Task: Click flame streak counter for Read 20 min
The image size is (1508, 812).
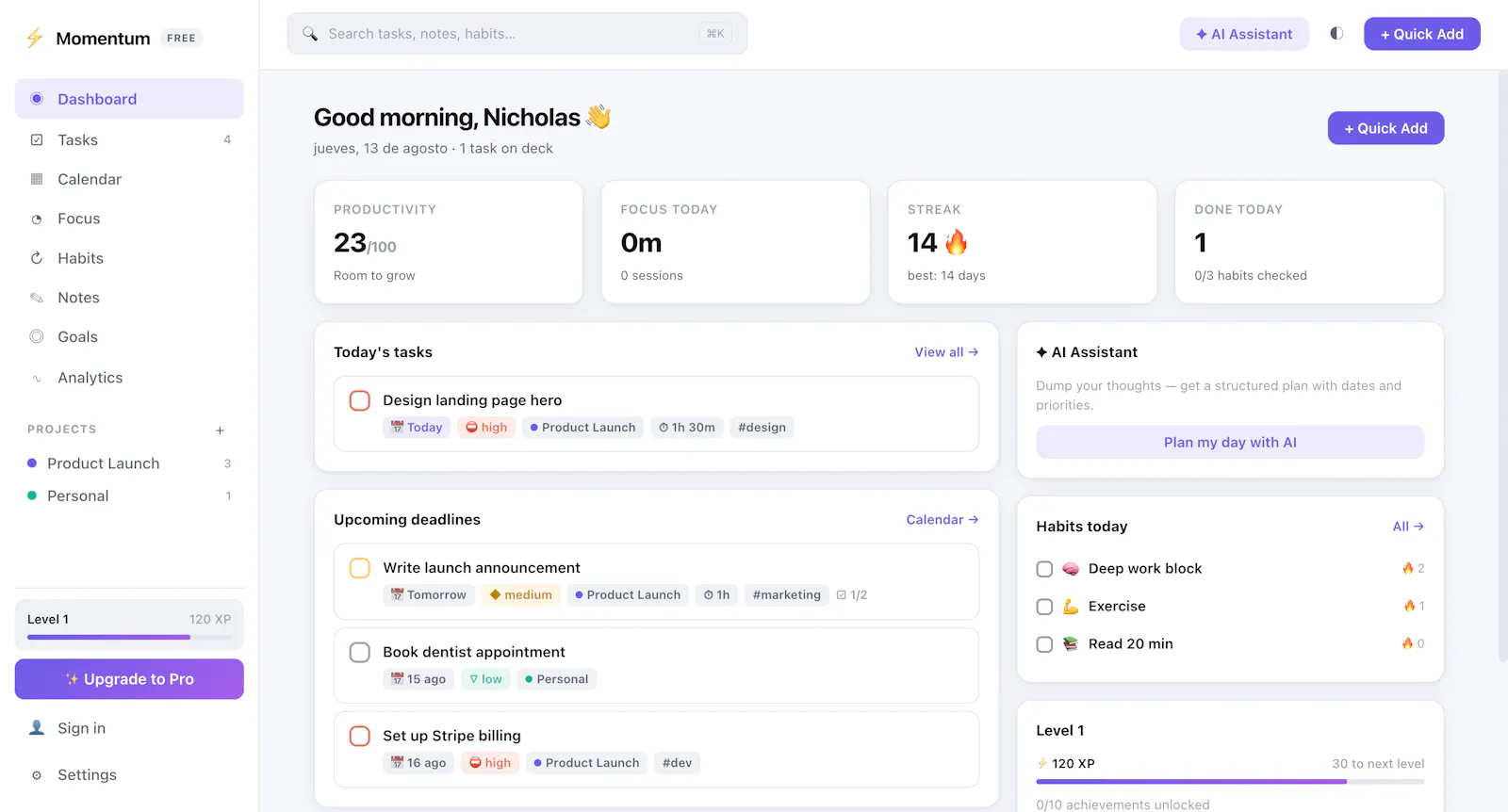Action: point(1413,643)
